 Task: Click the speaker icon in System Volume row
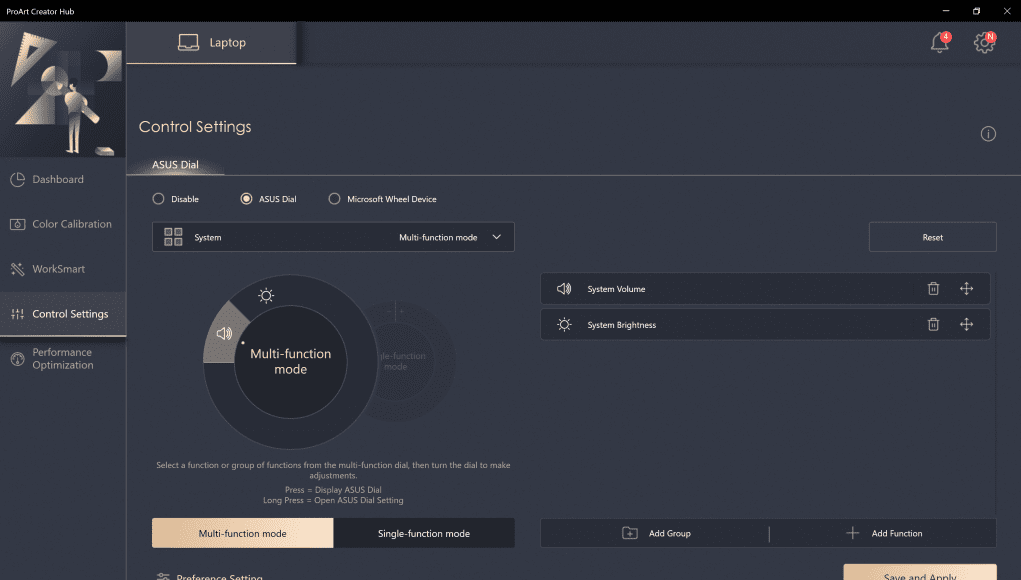coord(564,288)
